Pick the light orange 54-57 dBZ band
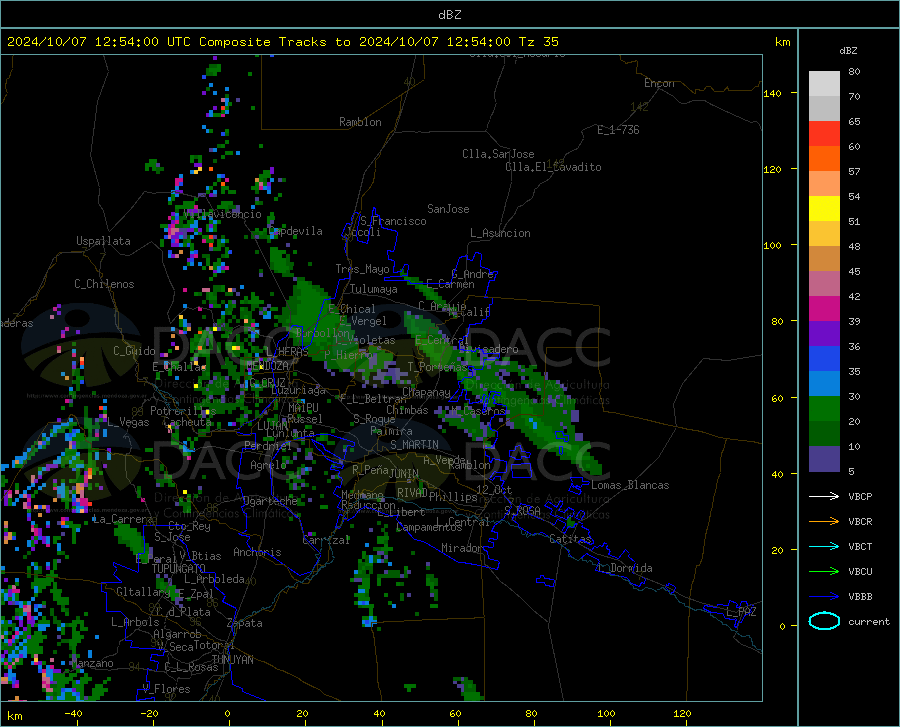 tap(824, 184)
